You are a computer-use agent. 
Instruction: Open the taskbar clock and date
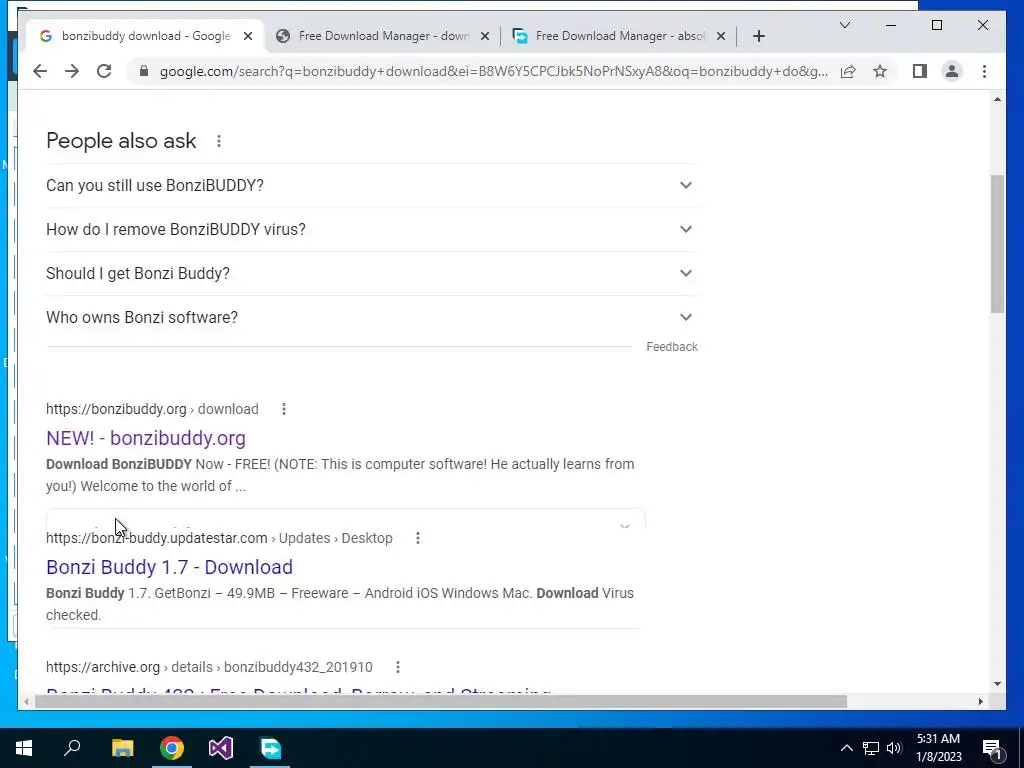coord(938,748)
